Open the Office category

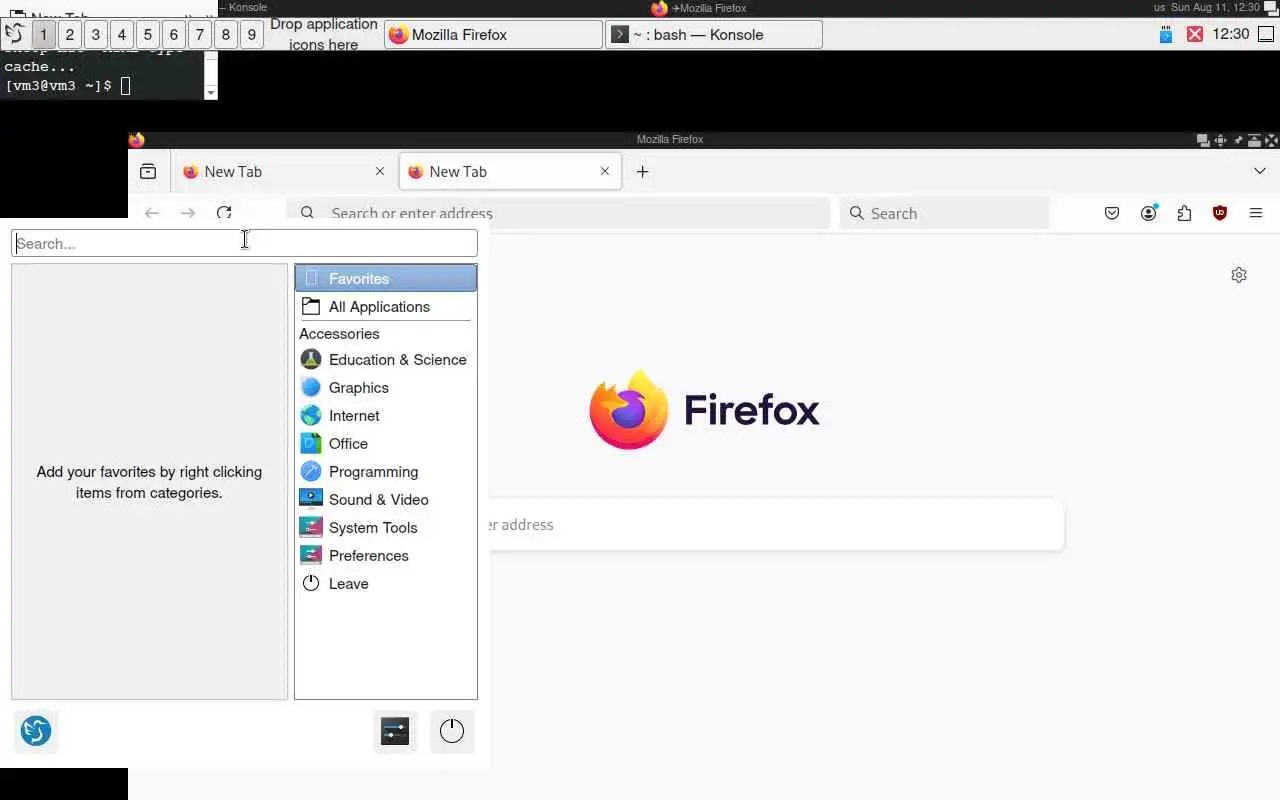click(x=386, y=444)
